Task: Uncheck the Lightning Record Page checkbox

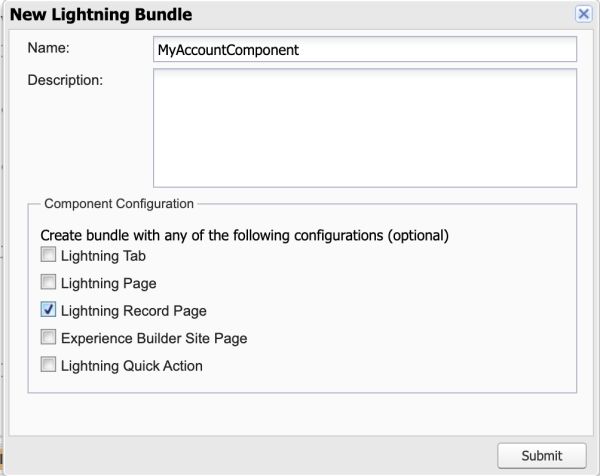Action: 48,310
